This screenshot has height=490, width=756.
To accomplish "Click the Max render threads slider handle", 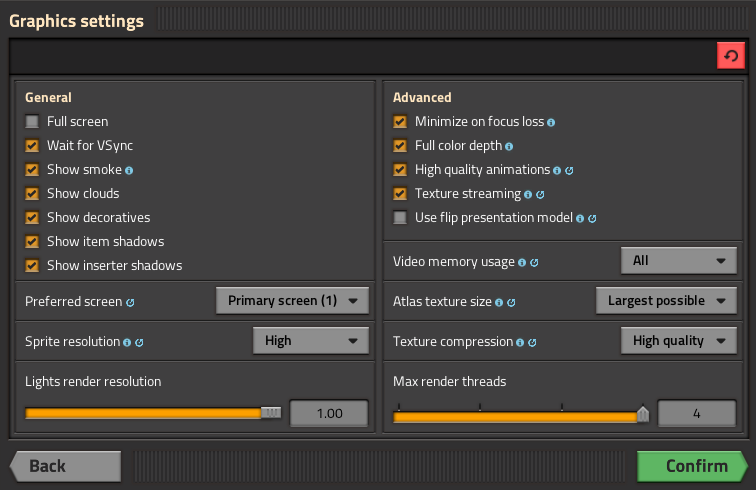I will coord(642,413).
